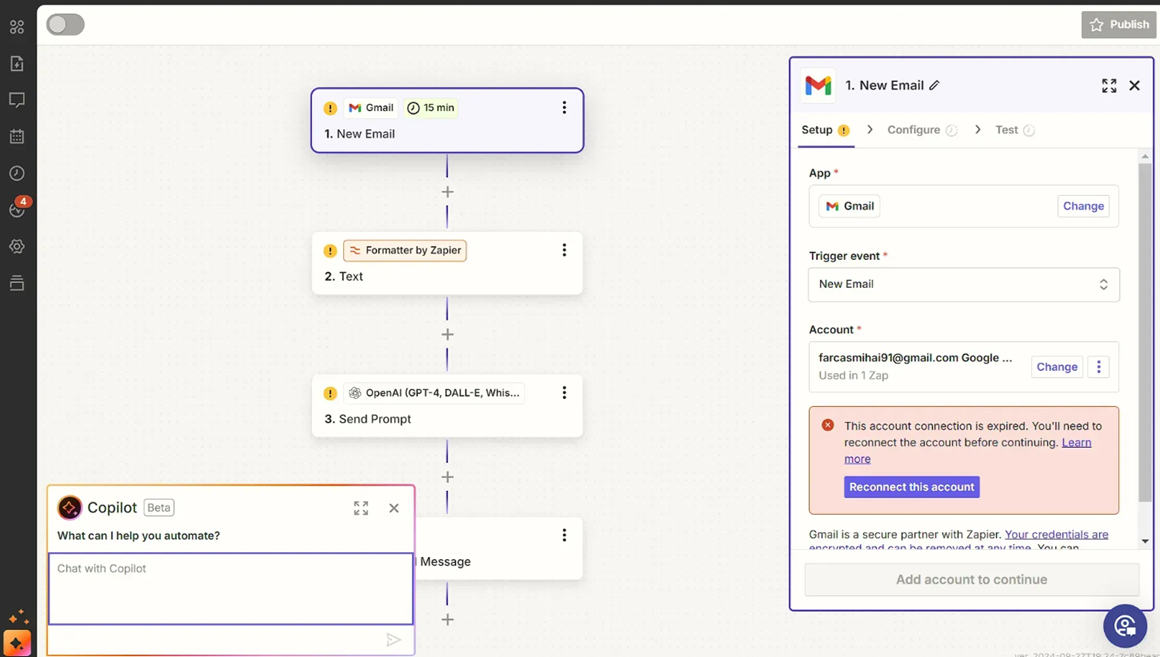Viewport: 1160px width, 657px height.
Task: Select the Formatter by Zapier badge
Action: [405, 251]
